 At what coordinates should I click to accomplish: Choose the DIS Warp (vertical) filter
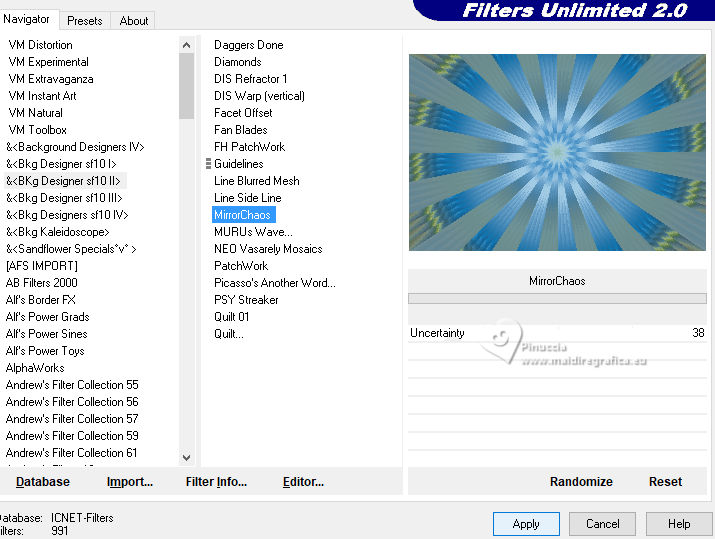(259, 96)
